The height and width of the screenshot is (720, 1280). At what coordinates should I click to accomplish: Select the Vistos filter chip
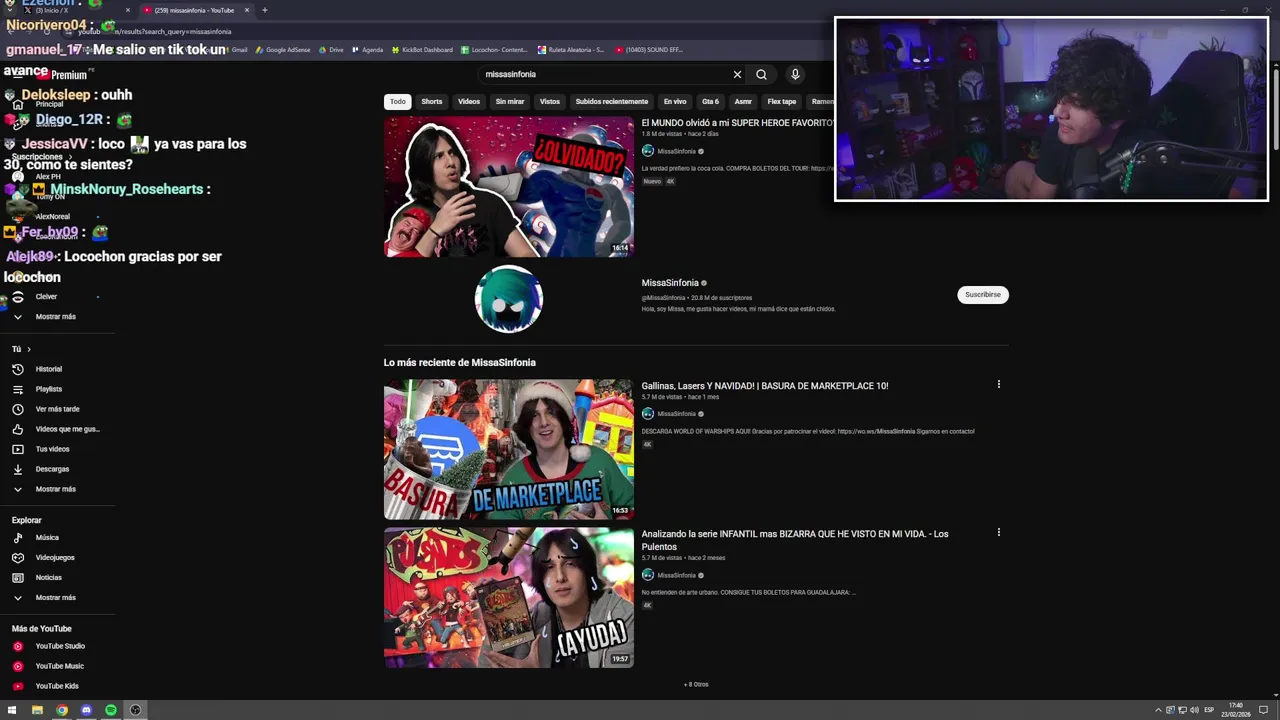(x=550, y=101)
